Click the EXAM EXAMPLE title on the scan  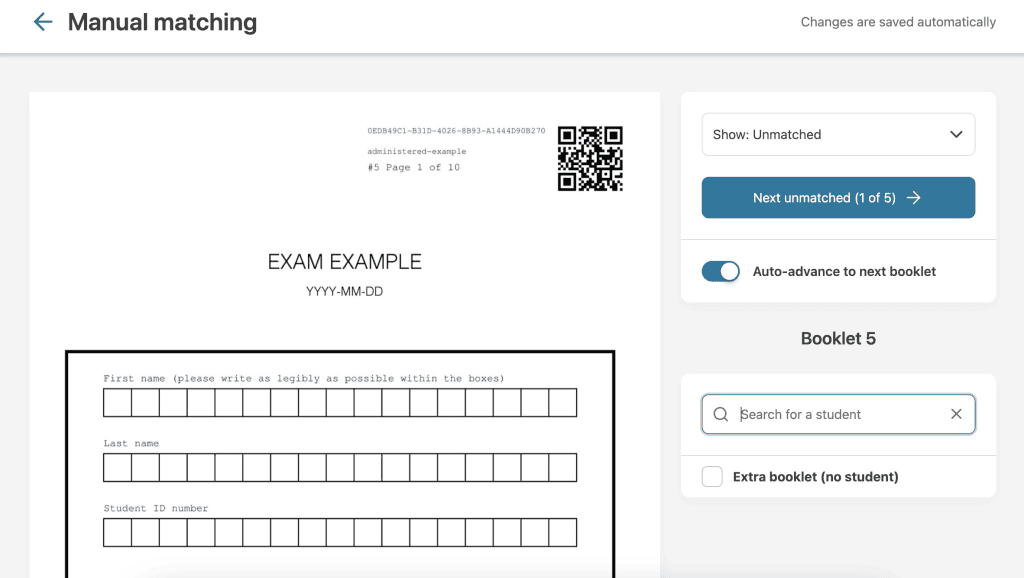click(x=344, y=262)
